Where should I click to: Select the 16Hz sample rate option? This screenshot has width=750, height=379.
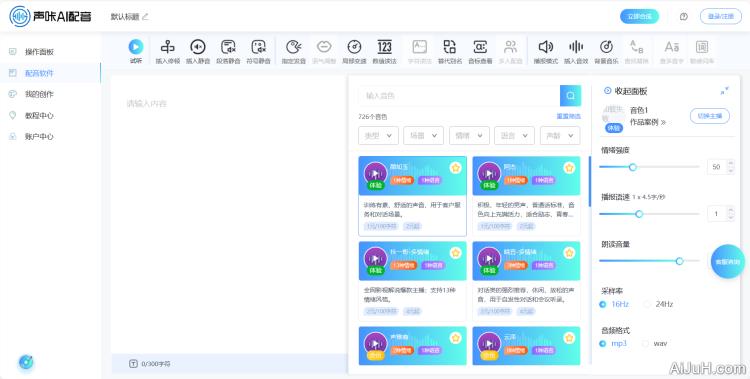pyautogui.click(x=615, y=304)
